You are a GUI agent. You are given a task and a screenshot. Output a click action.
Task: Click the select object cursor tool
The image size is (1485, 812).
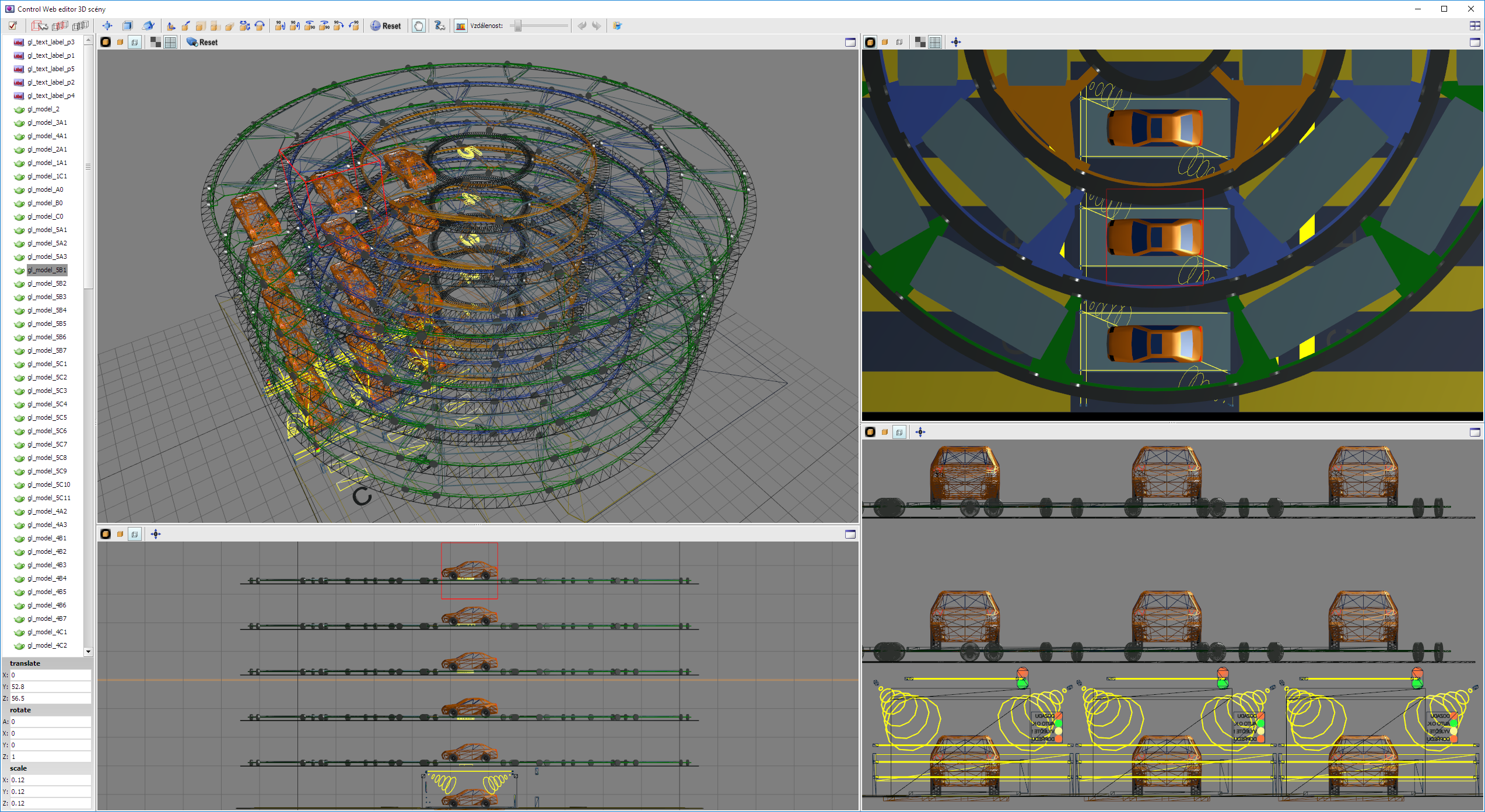[x=40, y=26]
